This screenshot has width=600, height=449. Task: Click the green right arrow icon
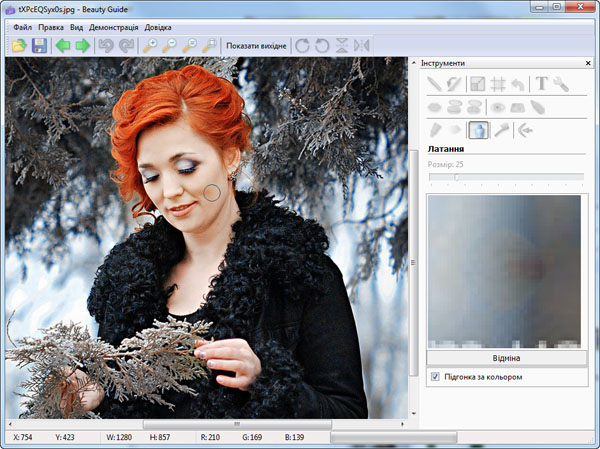82,46
